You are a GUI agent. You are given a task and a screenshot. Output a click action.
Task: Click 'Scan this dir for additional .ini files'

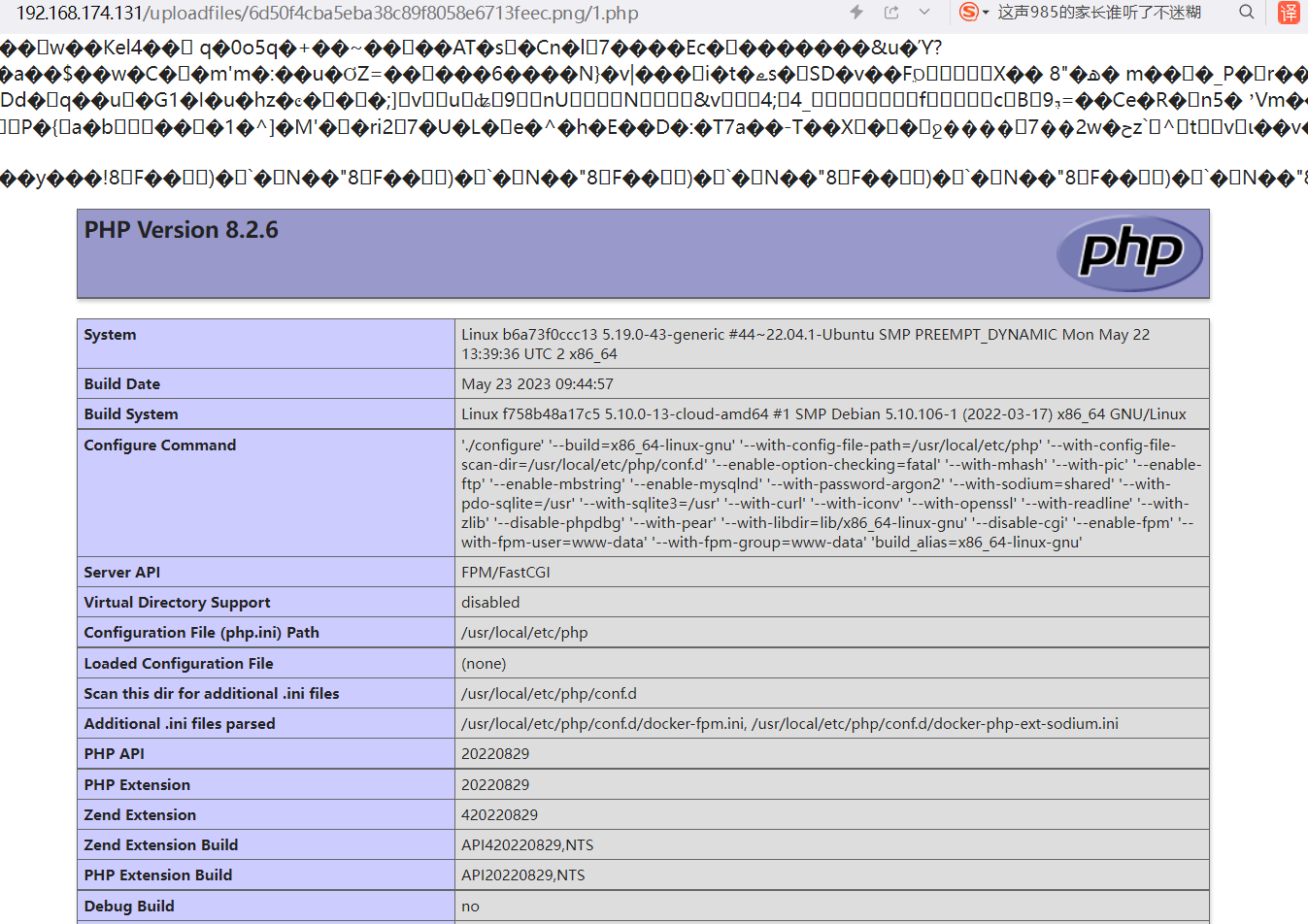(x=212, y=694)
